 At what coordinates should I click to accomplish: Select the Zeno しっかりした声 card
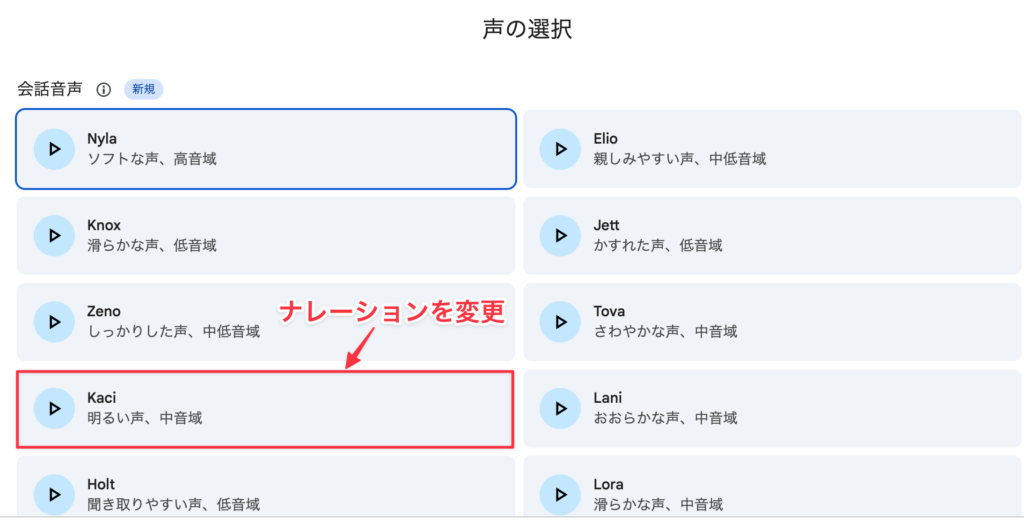266,322
